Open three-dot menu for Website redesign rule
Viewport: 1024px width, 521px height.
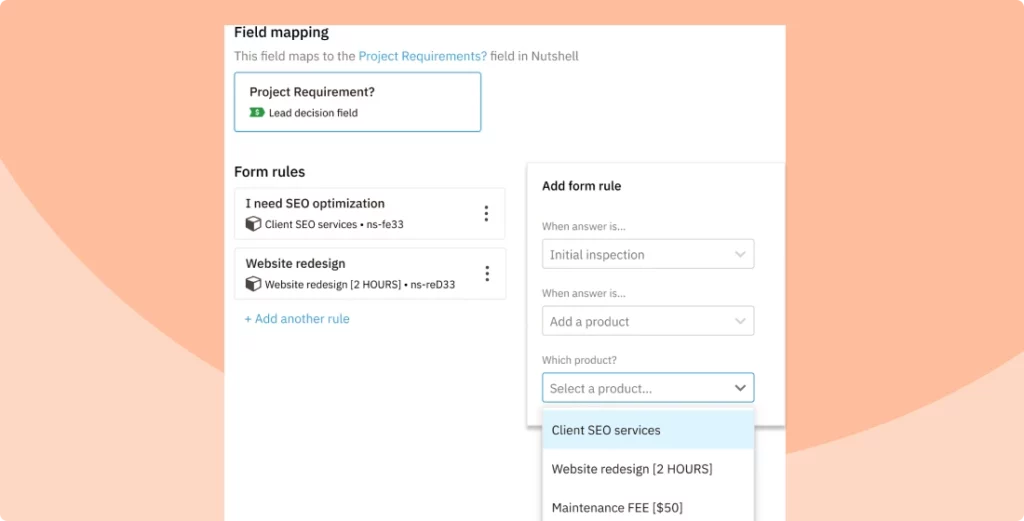coord(486,273)
